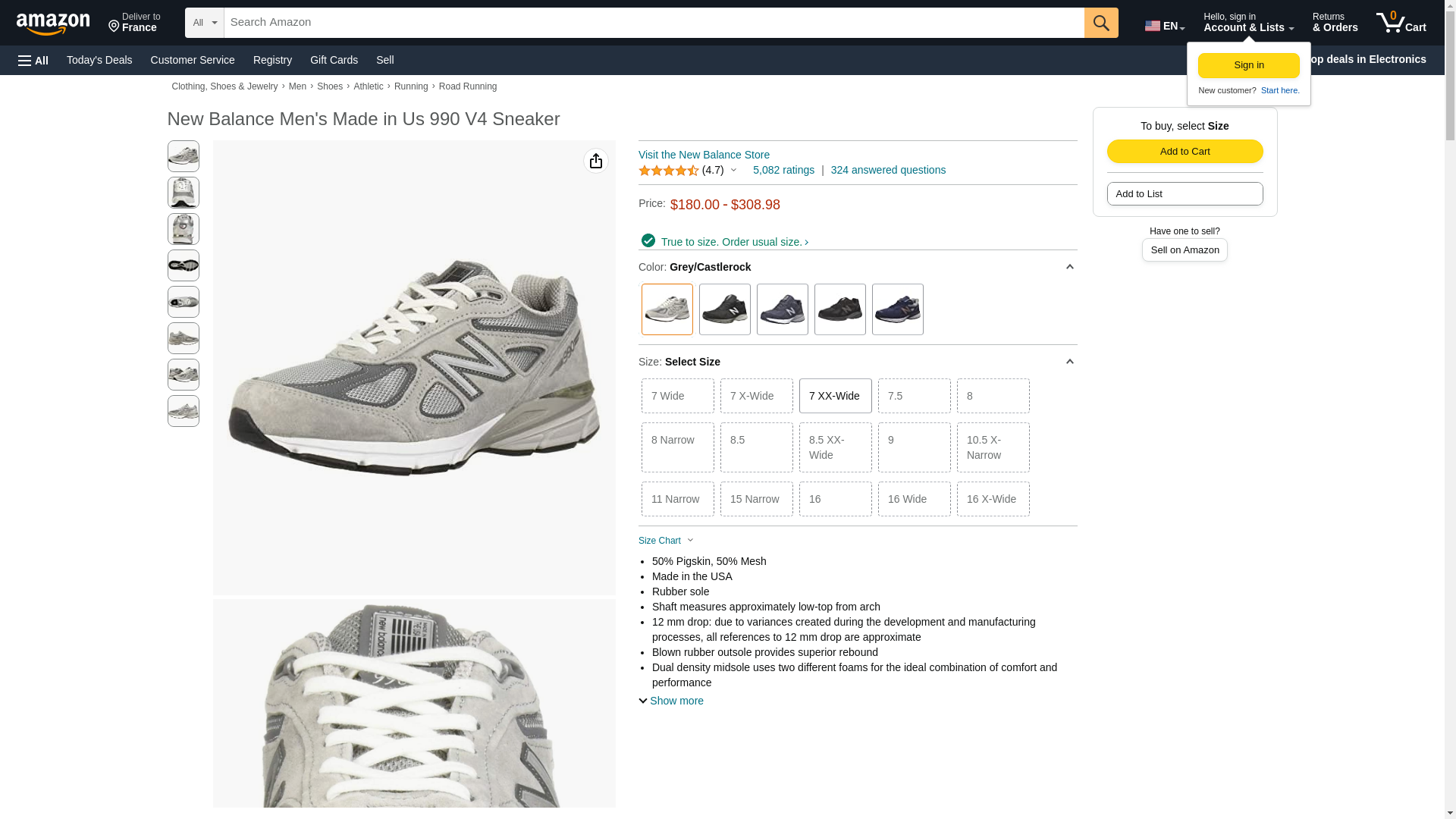This screenshot has height=819, width=1456.
Task: Select size 8.5 XX-Wide option
Action: tap(835, 447)
